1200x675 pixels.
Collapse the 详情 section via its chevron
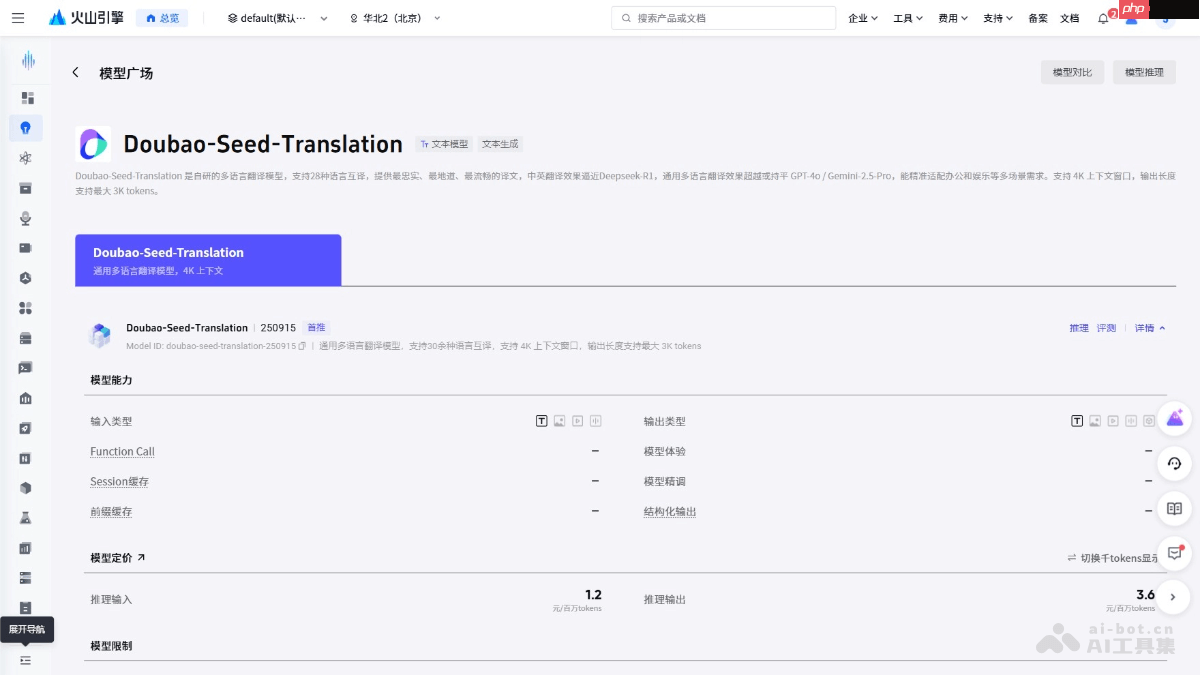(1160, 327)
